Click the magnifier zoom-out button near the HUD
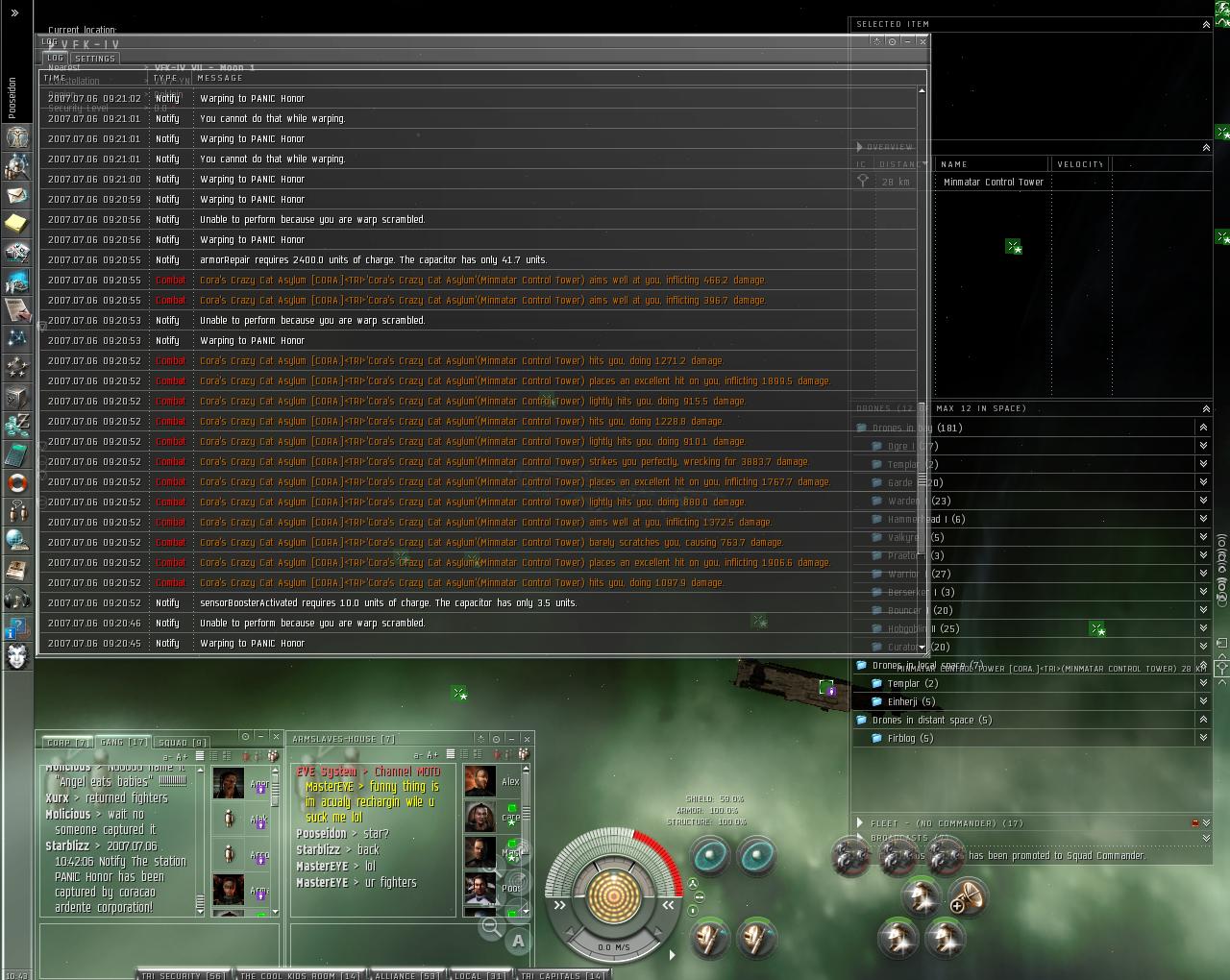Viewport: 1230px width, 980px height. click(x=491, y=926)
